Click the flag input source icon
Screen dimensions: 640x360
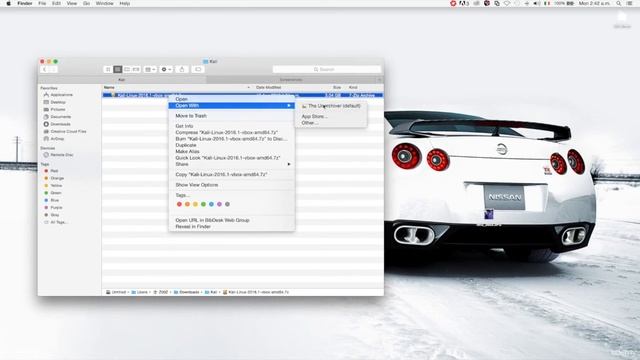pos(547,3)
